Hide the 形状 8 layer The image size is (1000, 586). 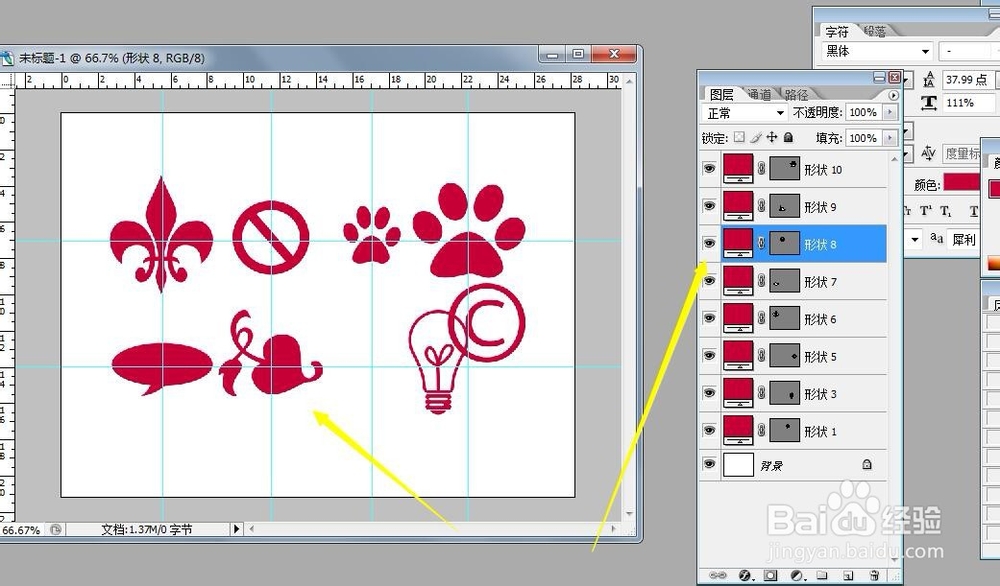coord(709,244)
